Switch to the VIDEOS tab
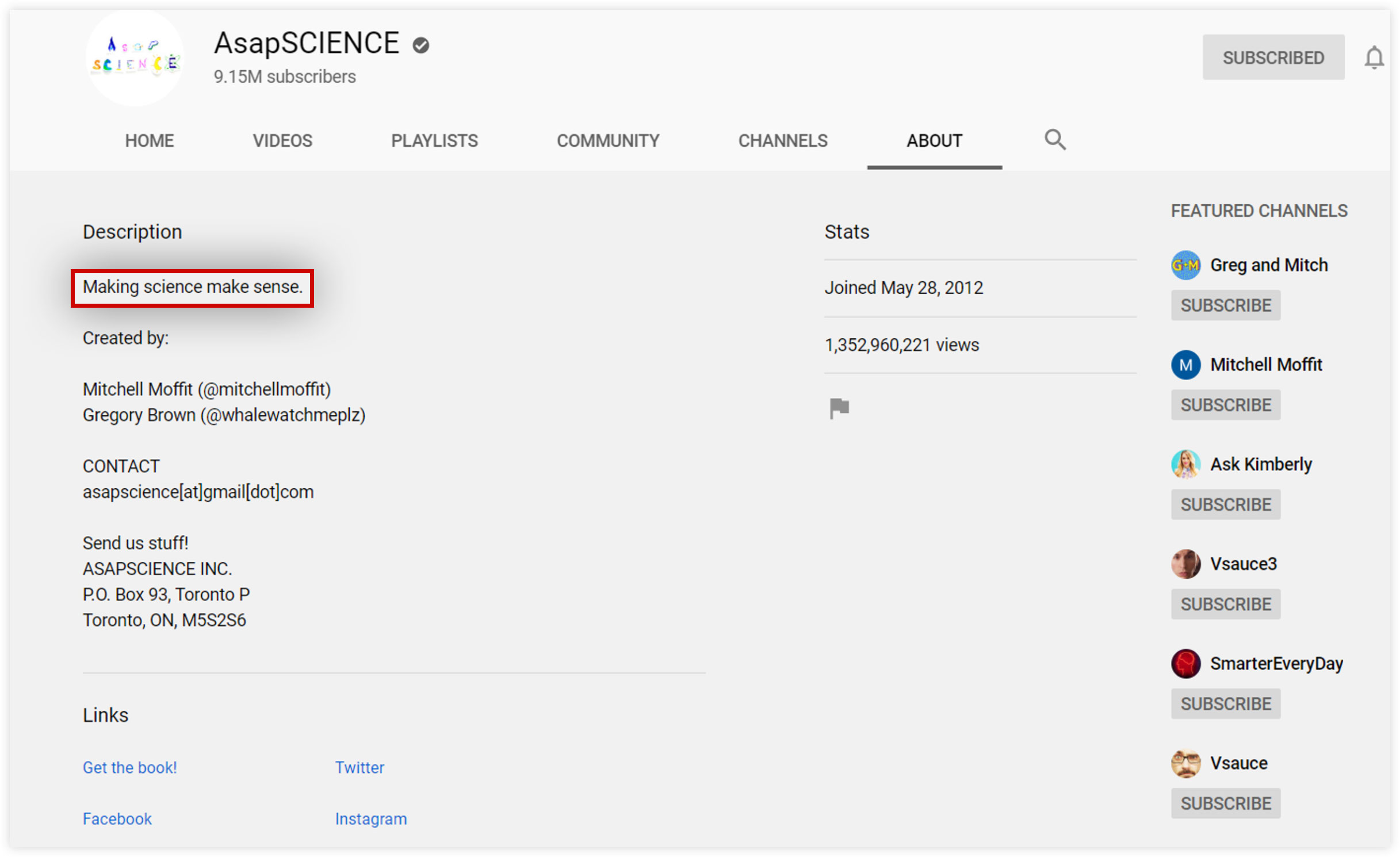 pyautogui.click(x=282, y=140)
